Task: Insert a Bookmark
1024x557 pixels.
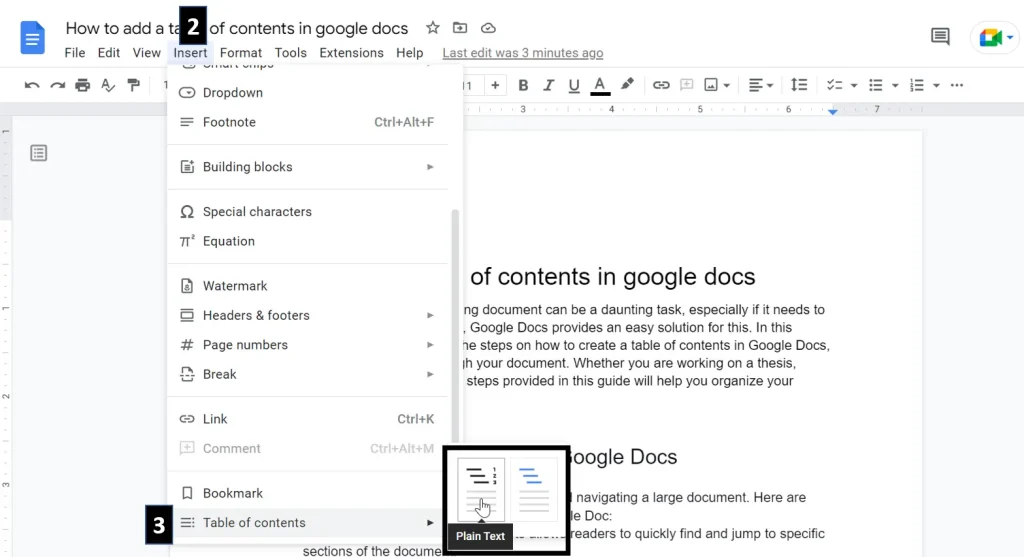Action: coord(308,493)
